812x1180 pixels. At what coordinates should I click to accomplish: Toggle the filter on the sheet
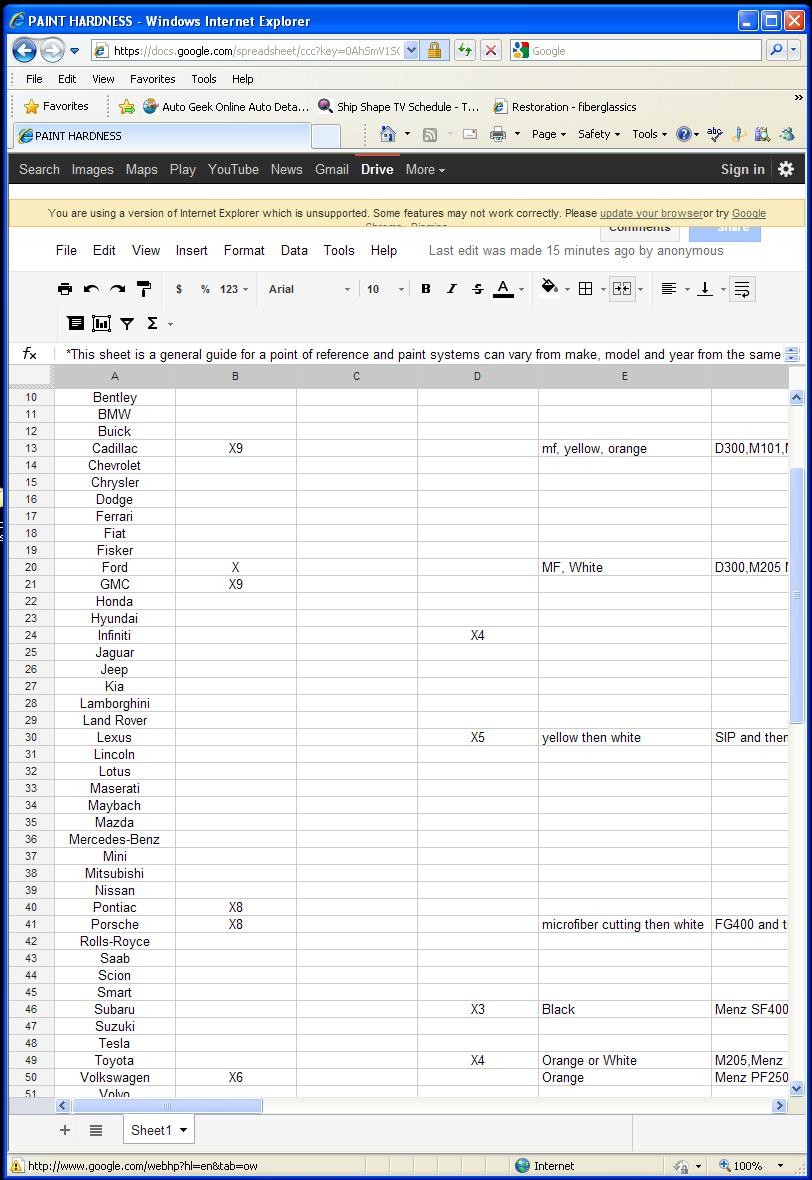tap(127, 324)
